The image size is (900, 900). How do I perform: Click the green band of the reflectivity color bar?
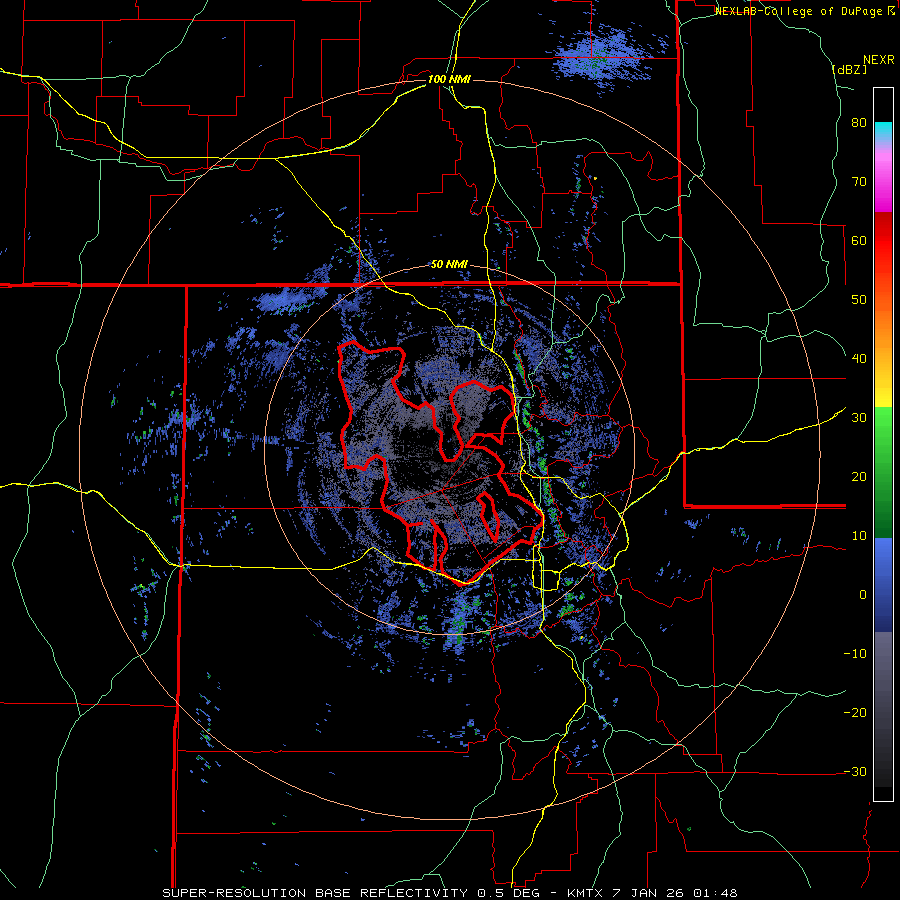(883, 472)
